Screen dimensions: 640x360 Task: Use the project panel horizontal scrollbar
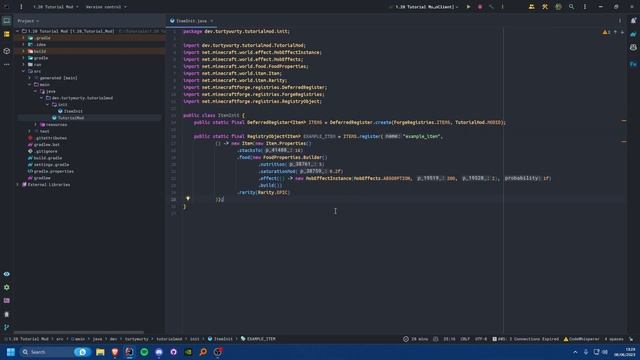pos(79,332)
